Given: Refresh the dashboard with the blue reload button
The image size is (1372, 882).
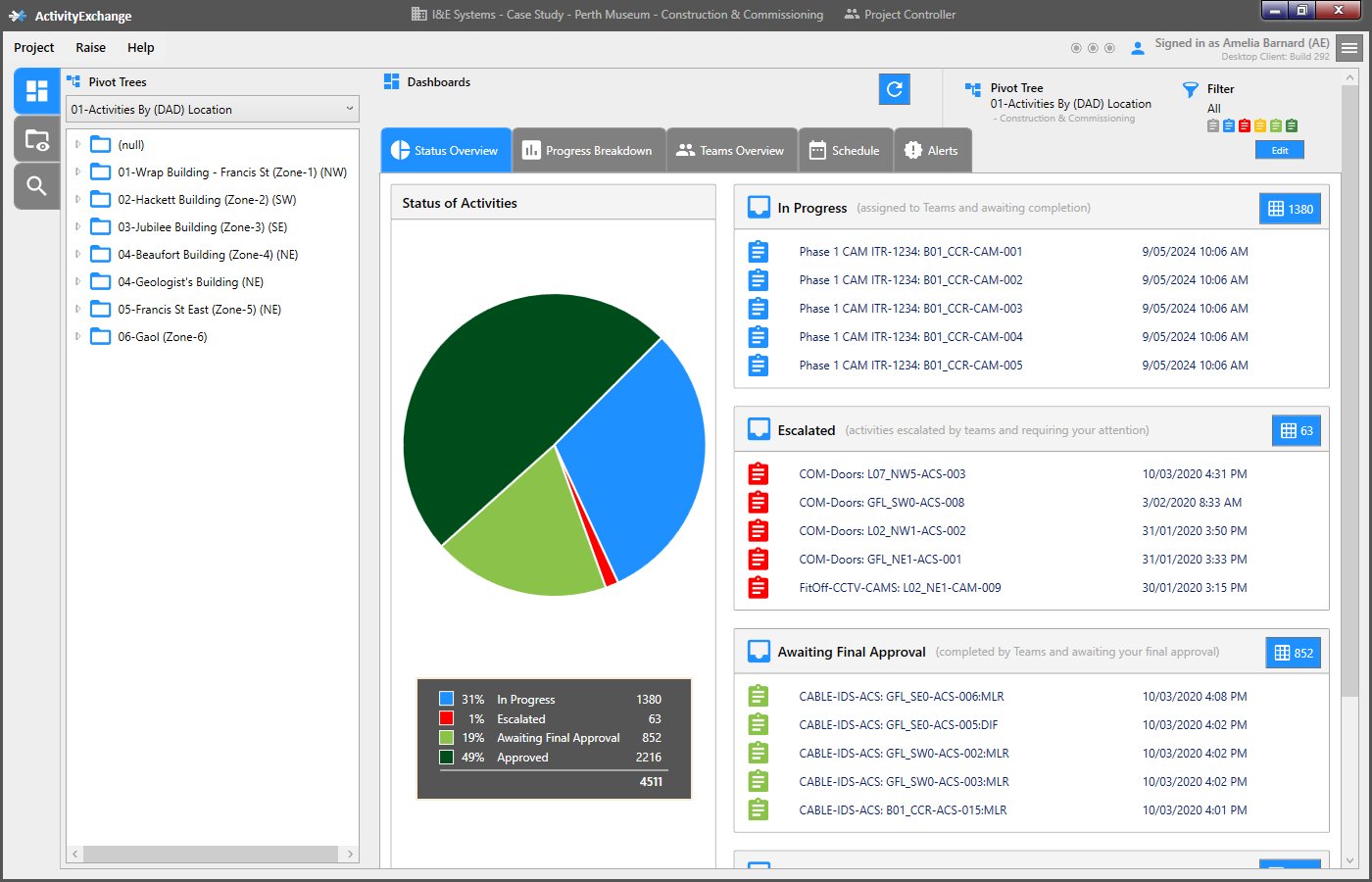Looking at the screenshot, I should [x=894, y=89].
